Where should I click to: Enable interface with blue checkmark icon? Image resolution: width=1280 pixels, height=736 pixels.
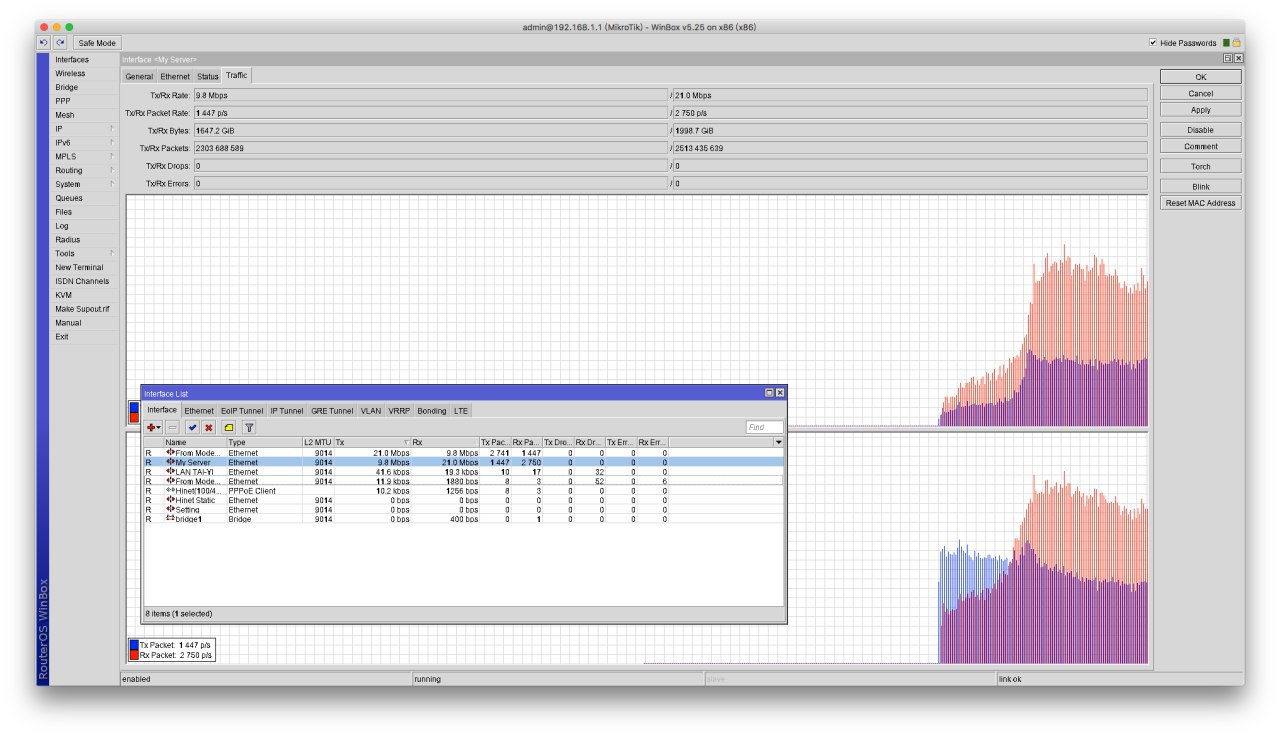(192, 427)
